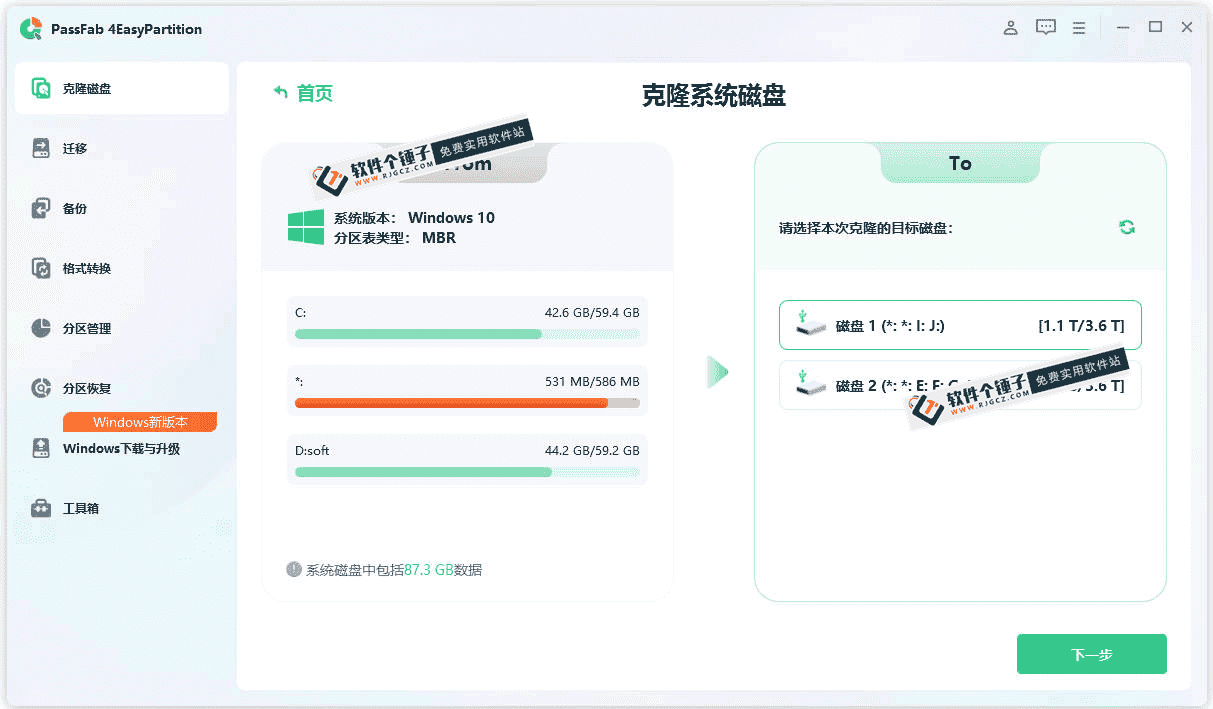Click the Backup (备份) sidebar icon
This screenshot has height=709, width=1213.
(41, 209)
